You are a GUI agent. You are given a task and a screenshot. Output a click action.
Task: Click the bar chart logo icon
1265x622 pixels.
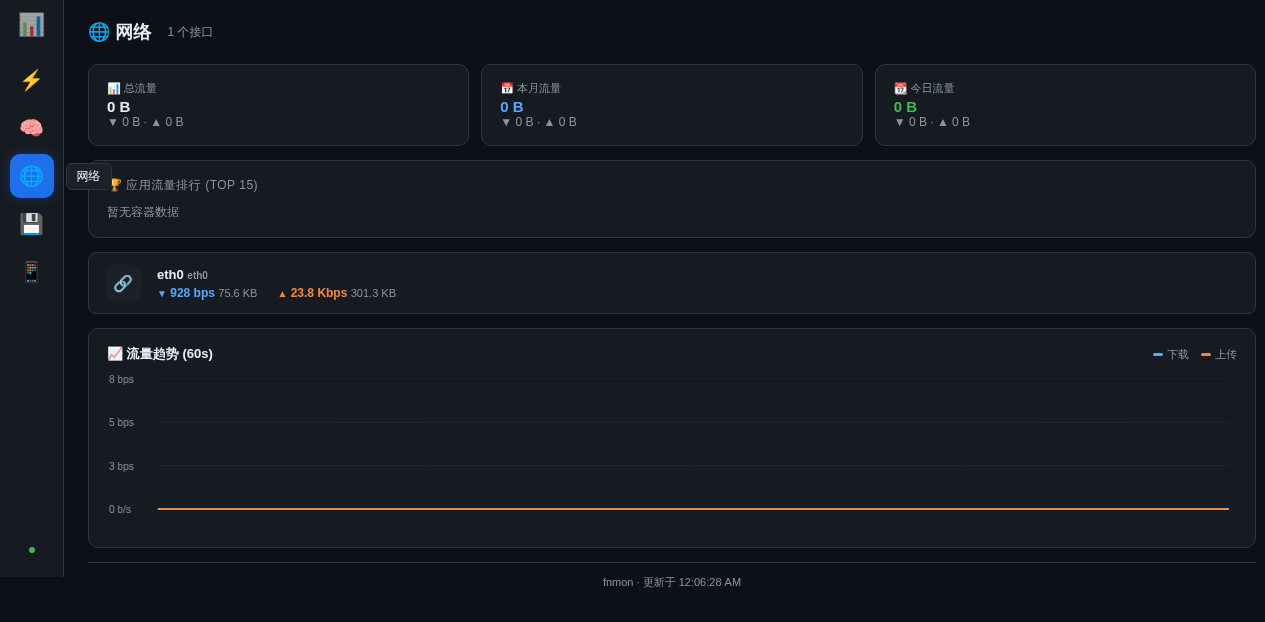31,25
